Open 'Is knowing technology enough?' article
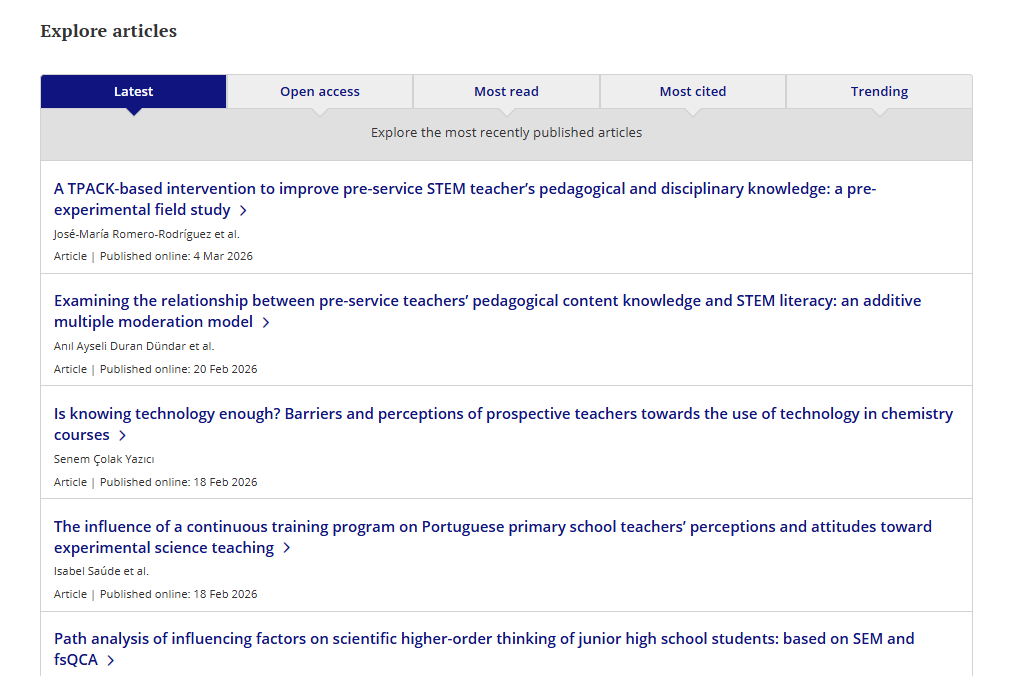1010x676 pixels. 503,414
